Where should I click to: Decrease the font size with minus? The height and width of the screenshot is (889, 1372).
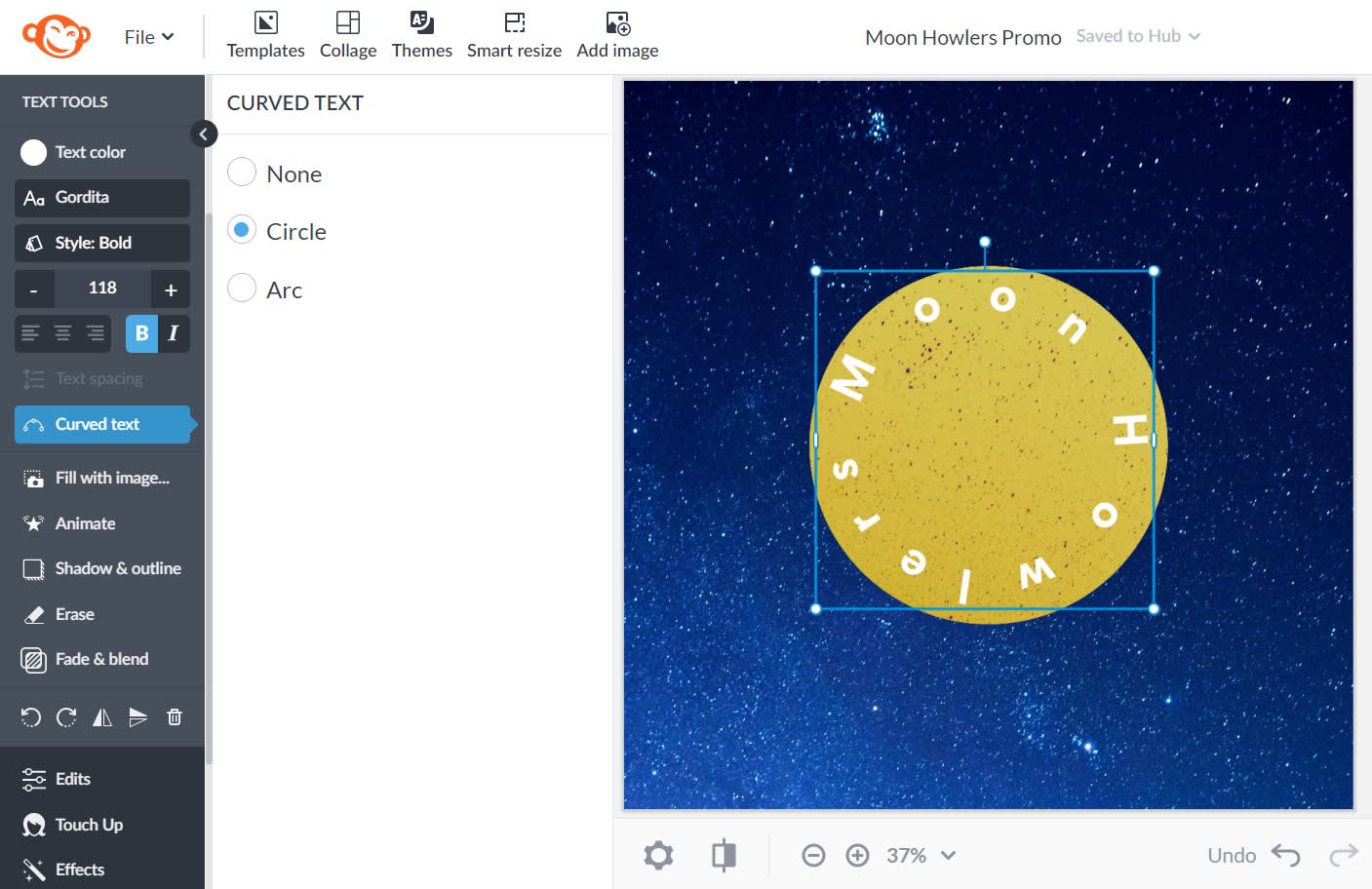[x=34, y=290]
